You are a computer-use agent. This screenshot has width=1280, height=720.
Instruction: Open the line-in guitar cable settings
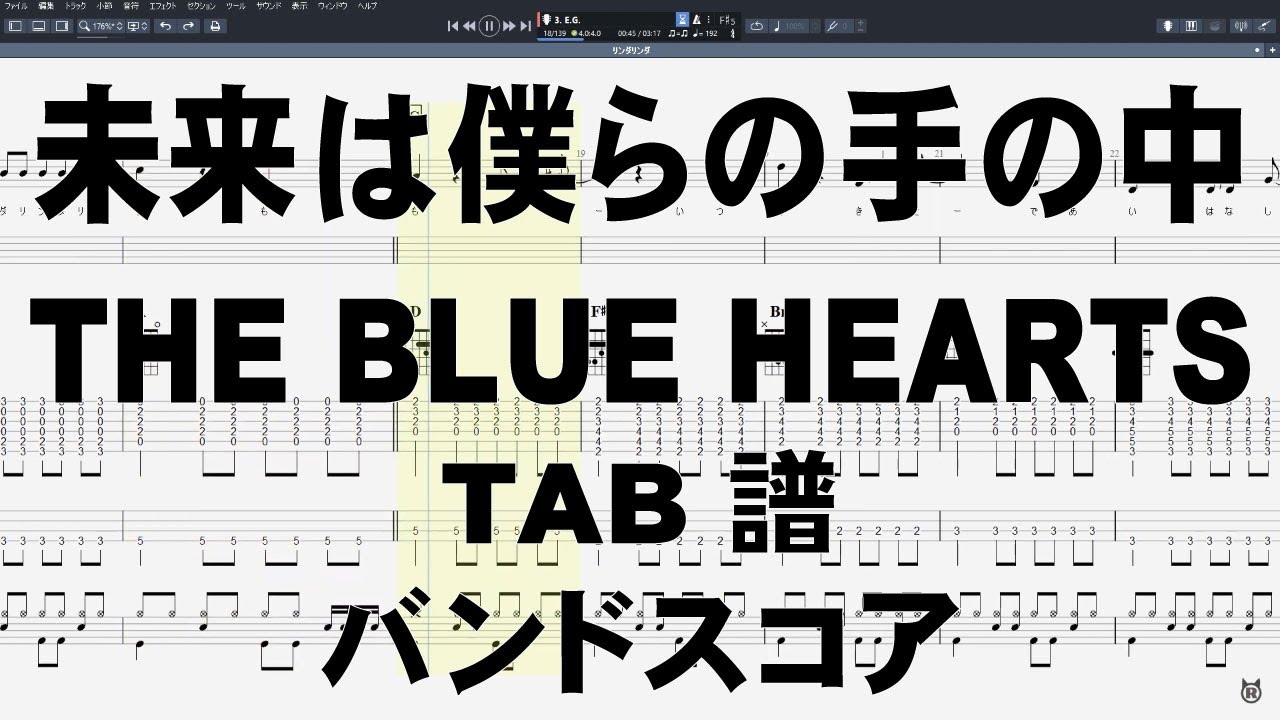pyautogui.click(x=1264, y=26)
